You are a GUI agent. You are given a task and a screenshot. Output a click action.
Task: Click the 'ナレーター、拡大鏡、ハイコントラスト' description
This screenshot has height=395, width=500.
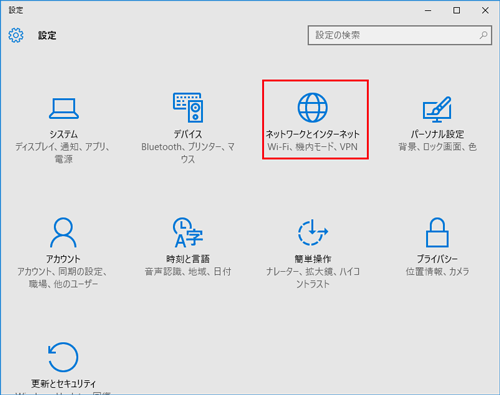[x=313, y=278]
